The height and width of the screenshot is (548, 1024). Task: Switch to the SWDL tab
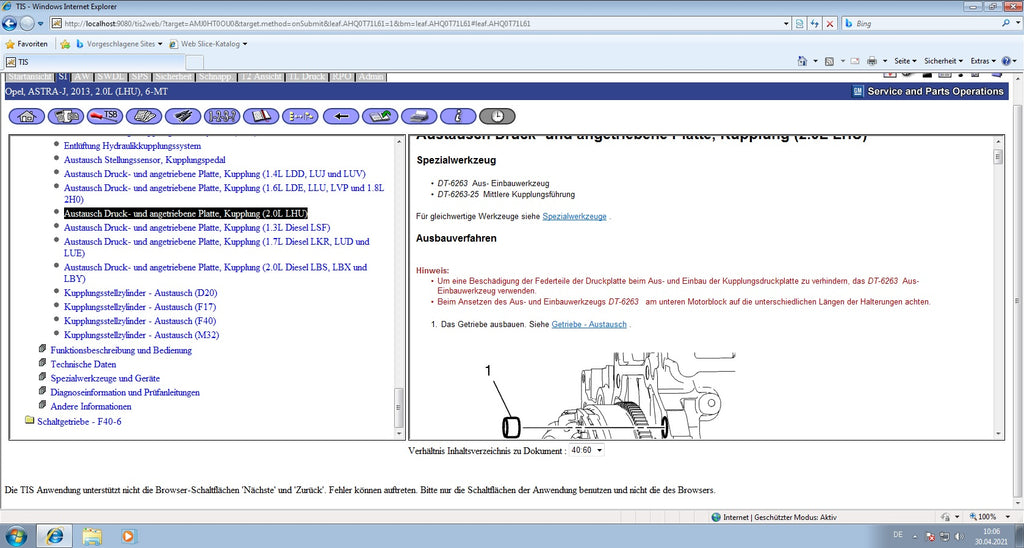tap(111, 76)
